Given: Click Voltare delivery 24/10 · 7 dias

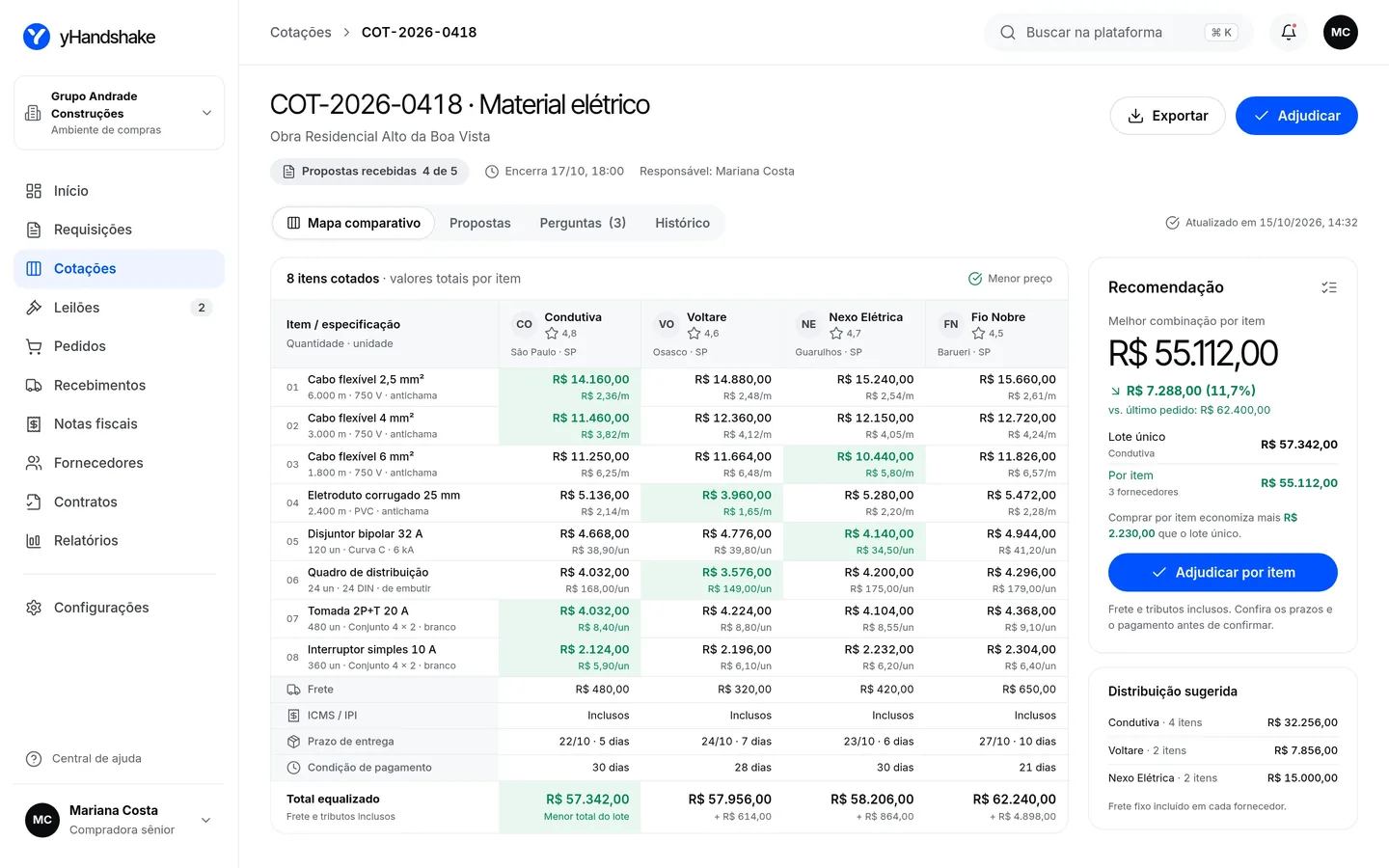Looking at the screenshot, I should click(x=736, y=742).
